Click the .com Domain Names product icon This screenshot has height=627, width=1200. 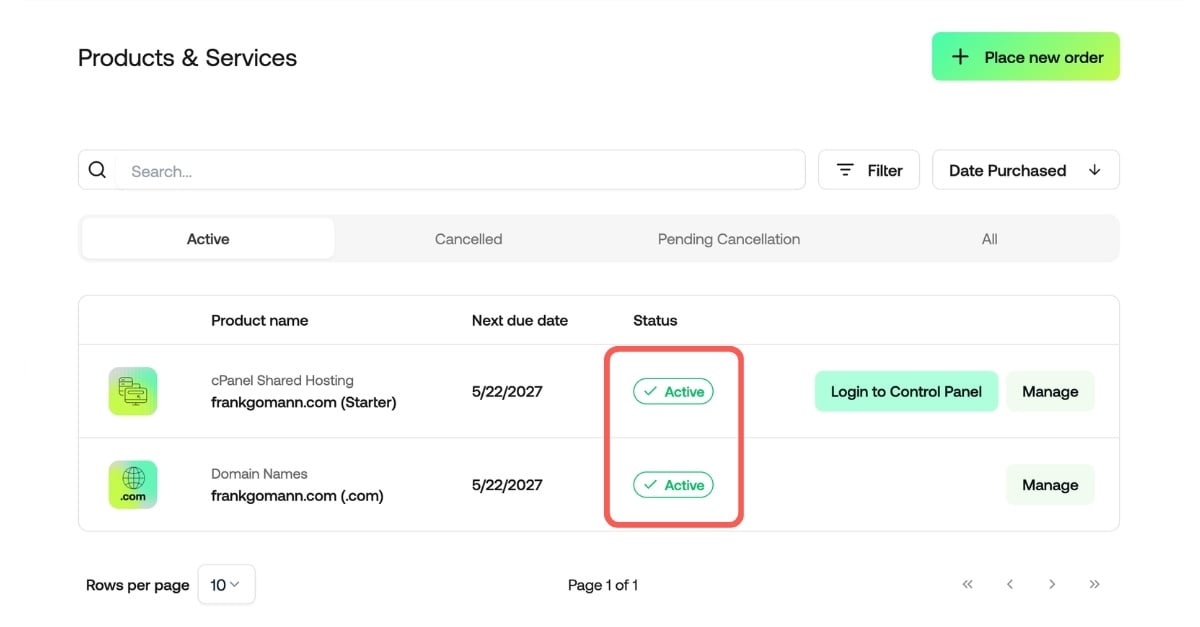pos(133,485)
